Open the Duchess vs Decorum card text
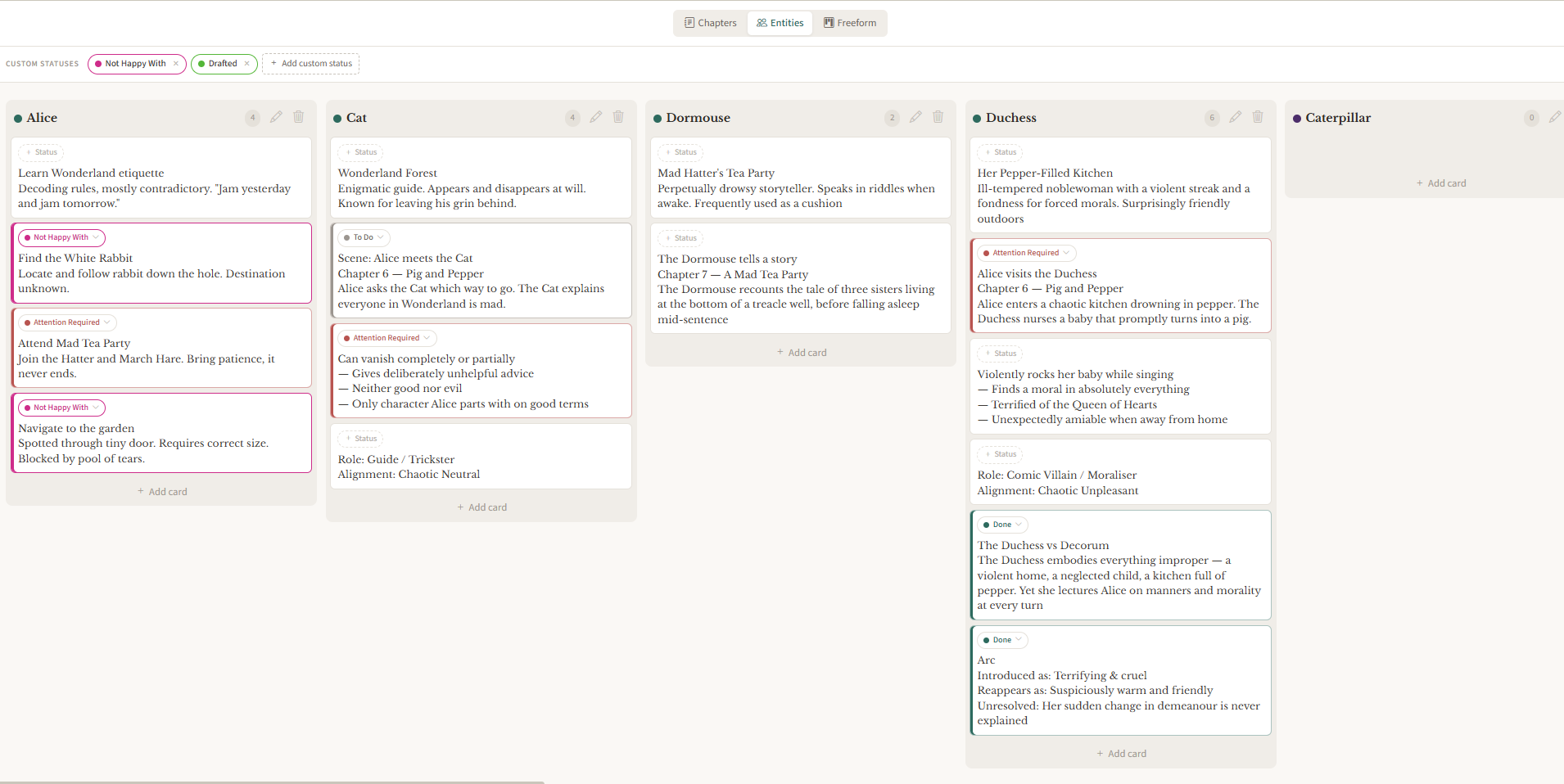 (x=1119, y=575)
